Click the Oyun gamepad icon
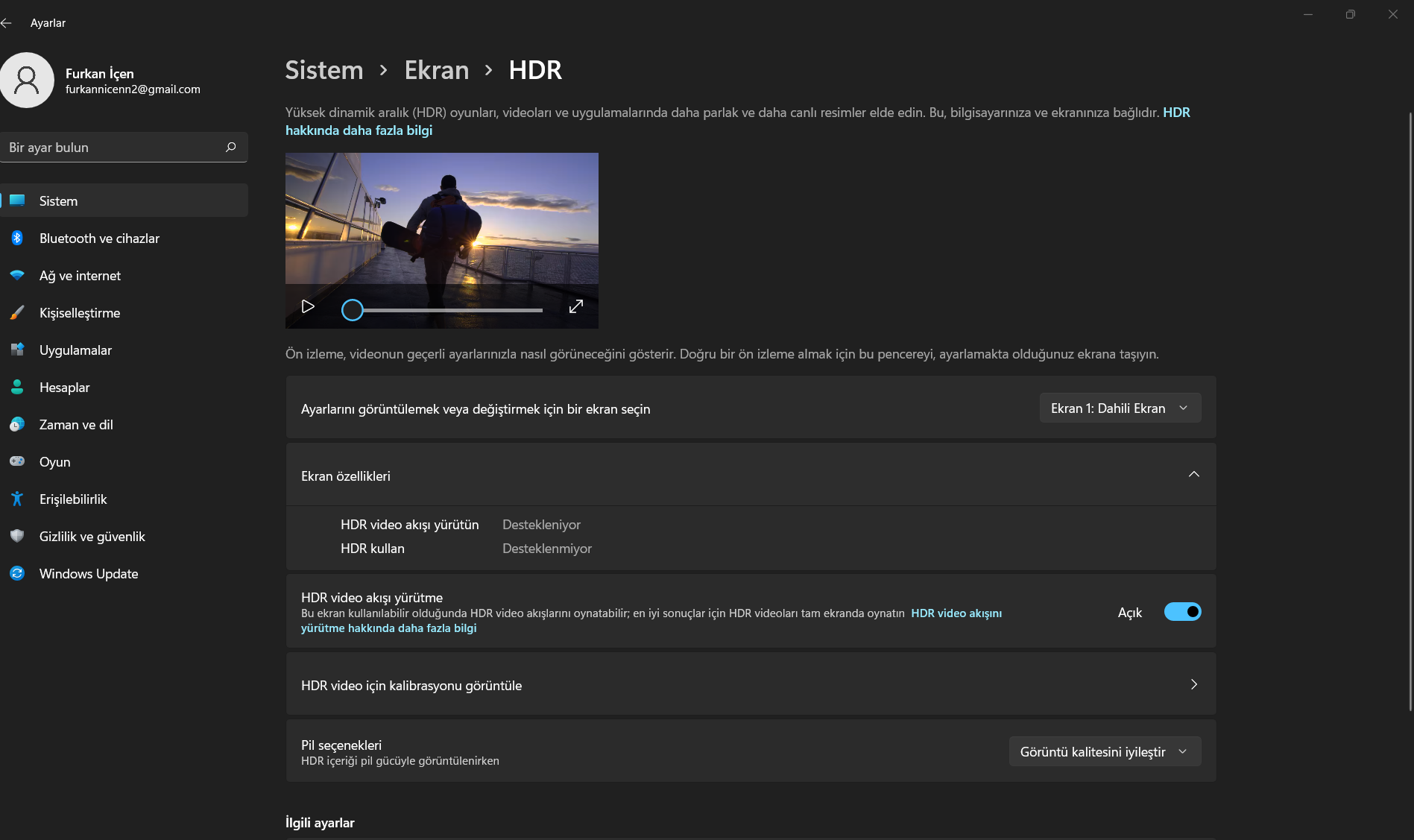Viewport: 1414px width, 840px height. click(x=17, y=461)
